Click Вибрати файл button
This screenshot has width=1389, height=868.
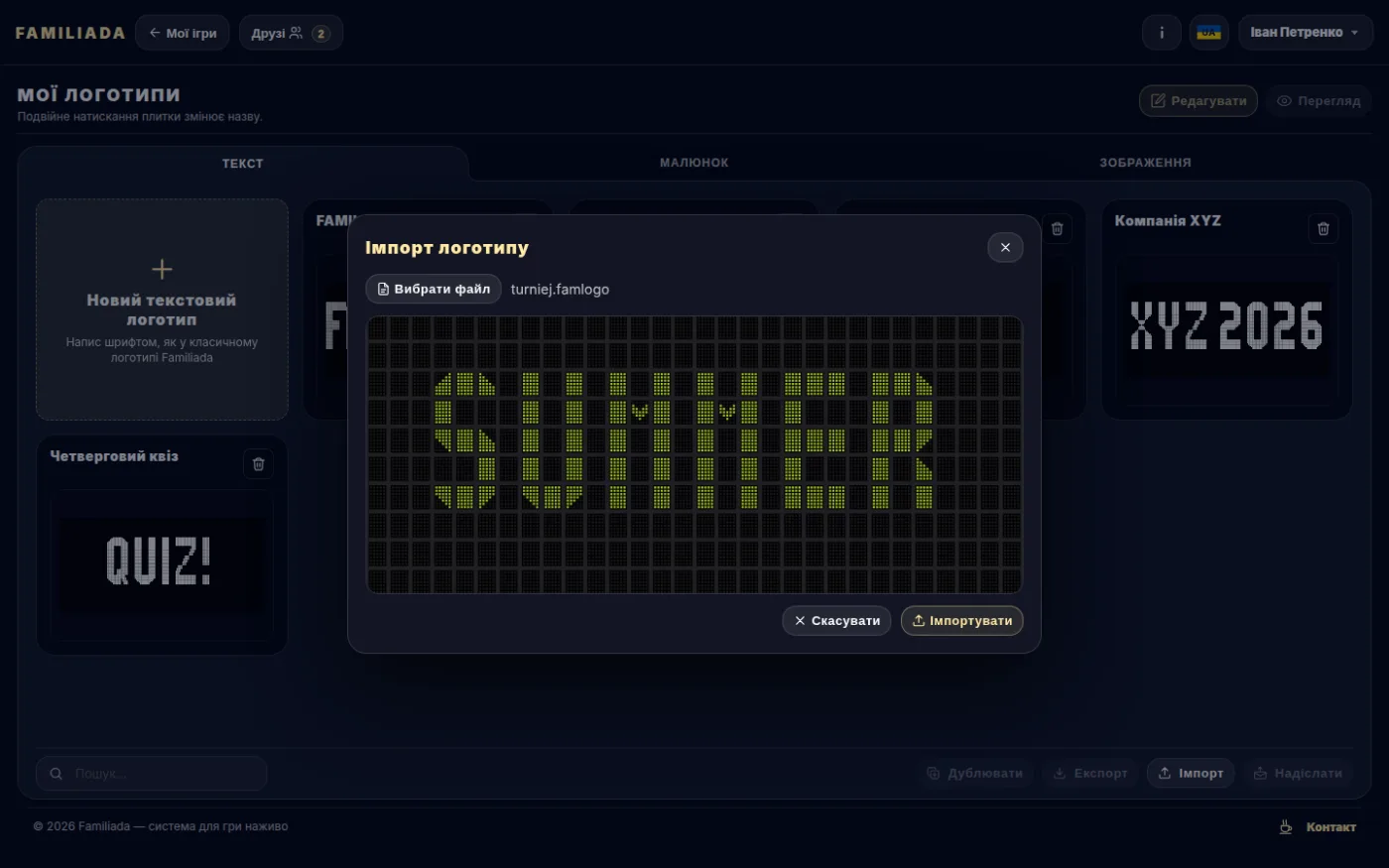tap(434, 289)
